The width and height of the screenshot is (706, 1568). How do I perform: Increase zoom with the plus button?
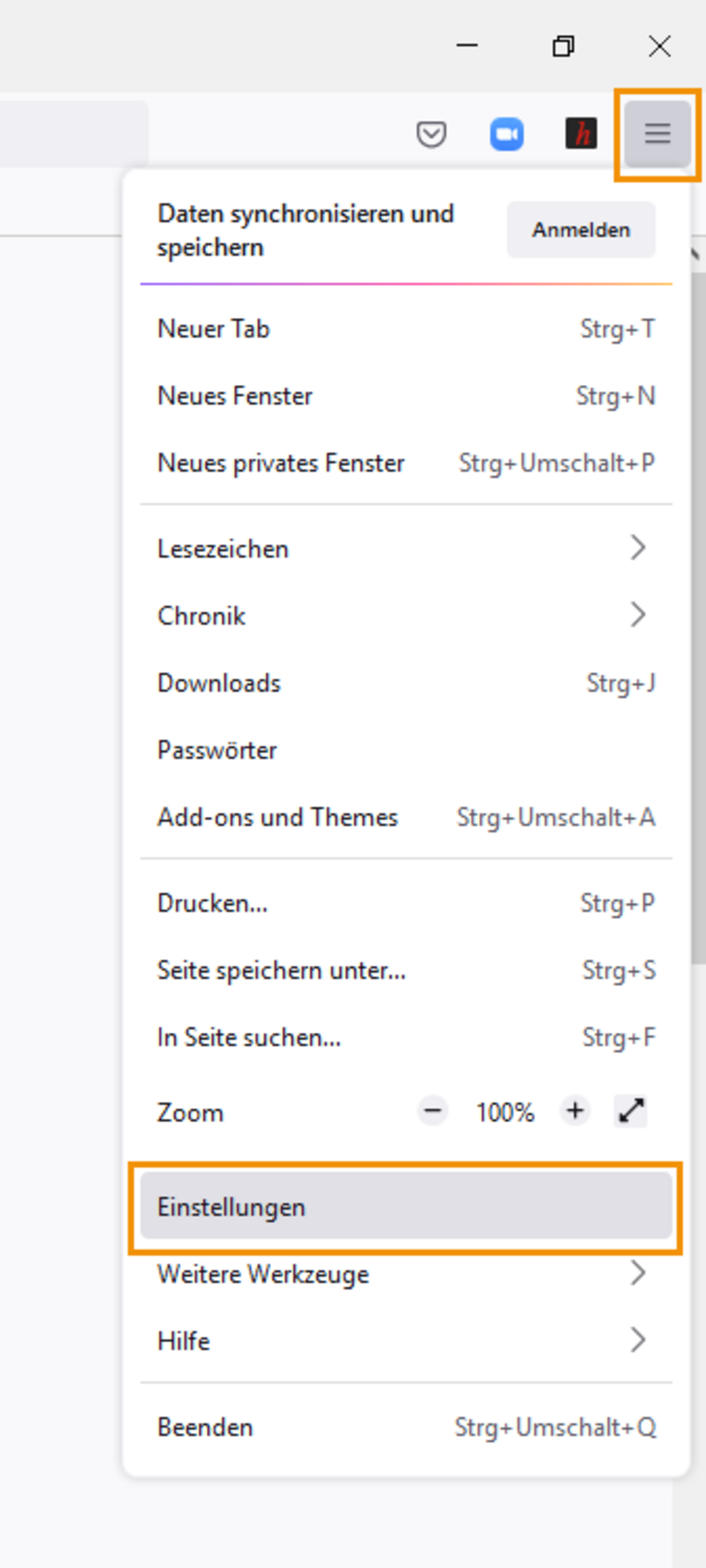click(575, 1111)
